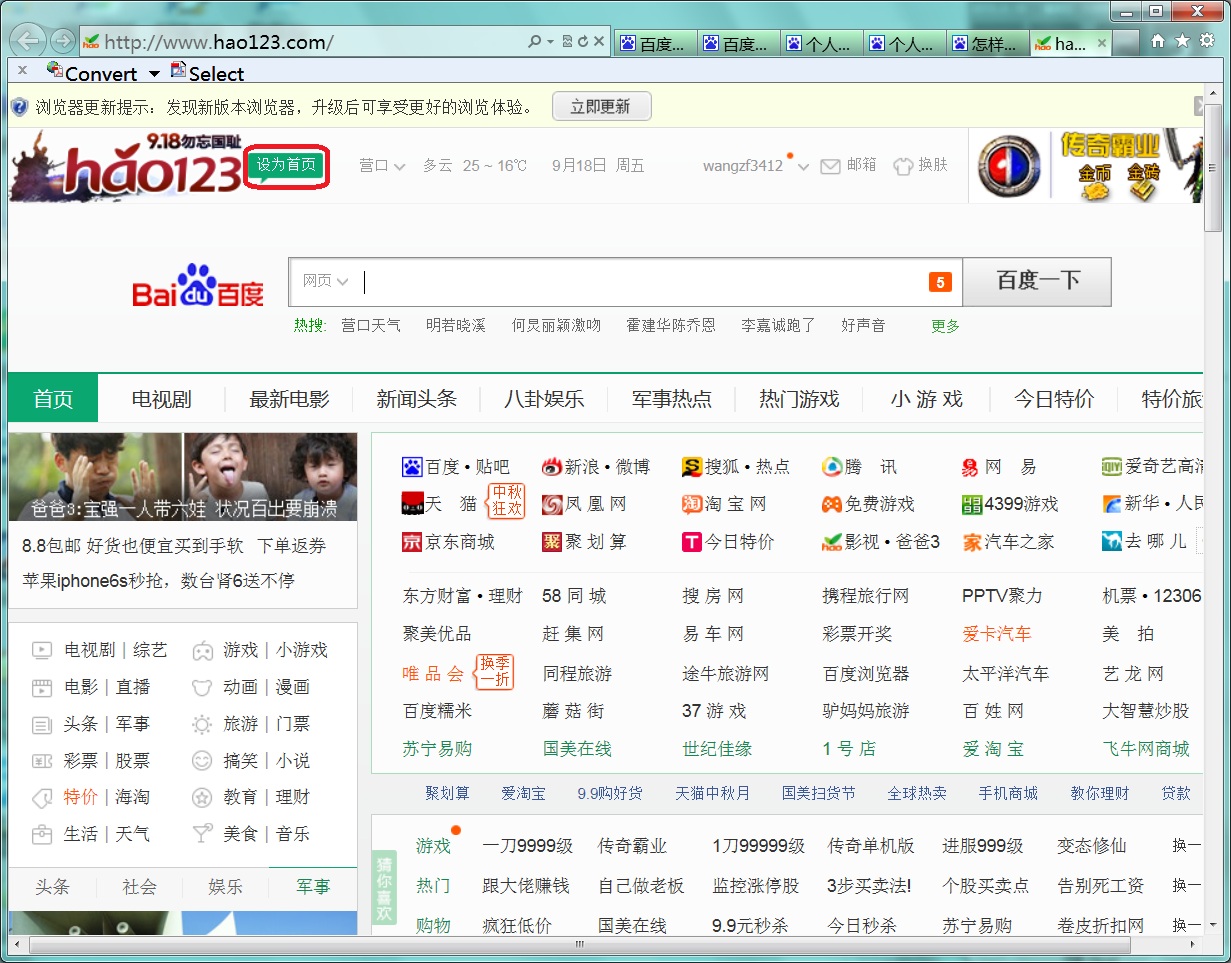This screenshot has width=1231, height=963.
Task: Click the skin change shirt icon
Action: click(x=903, y=166)
